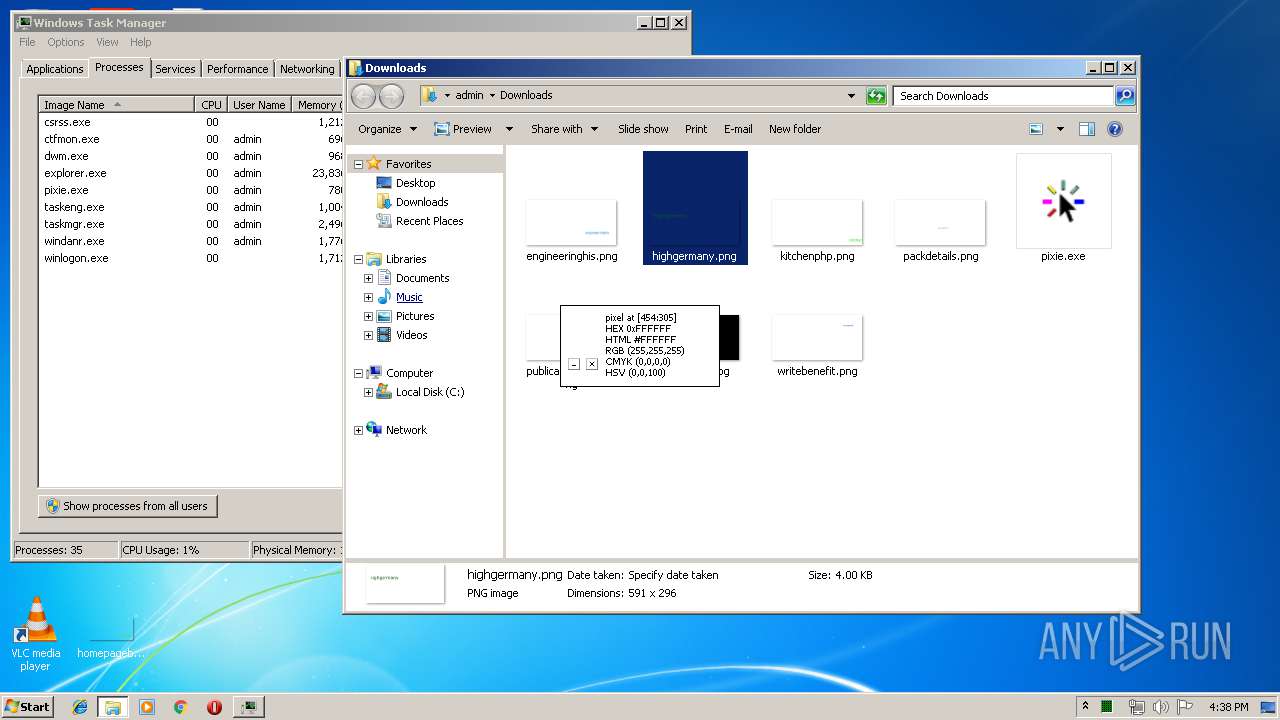This screenshot has width=1280, height=720.
Task: Select explorer.exe process row
Action: tap(191, 173)
